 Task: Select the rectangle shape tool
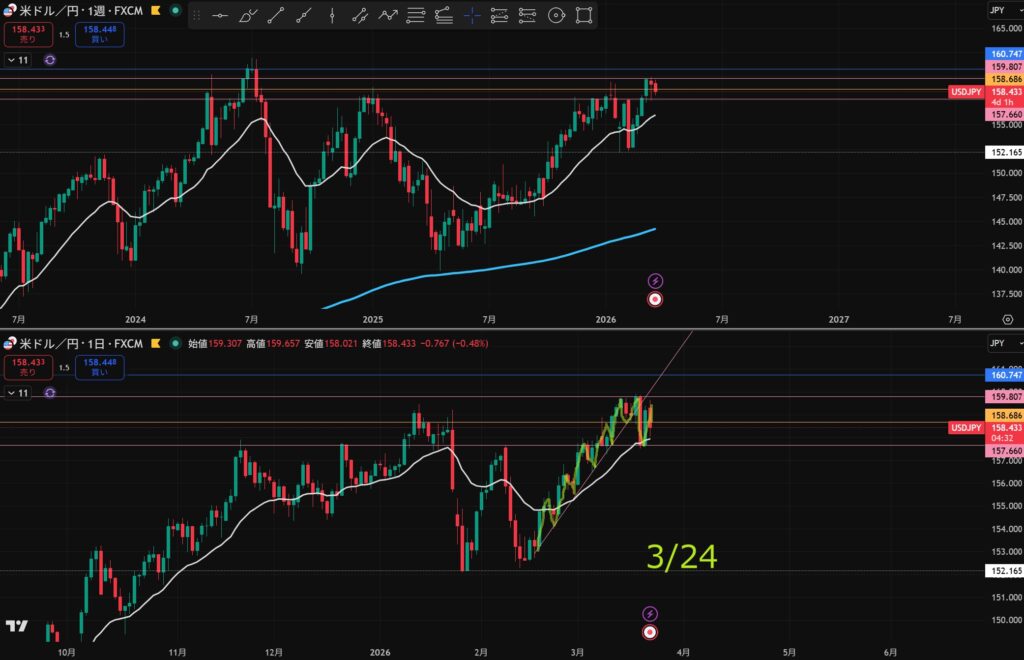(584, 15)
